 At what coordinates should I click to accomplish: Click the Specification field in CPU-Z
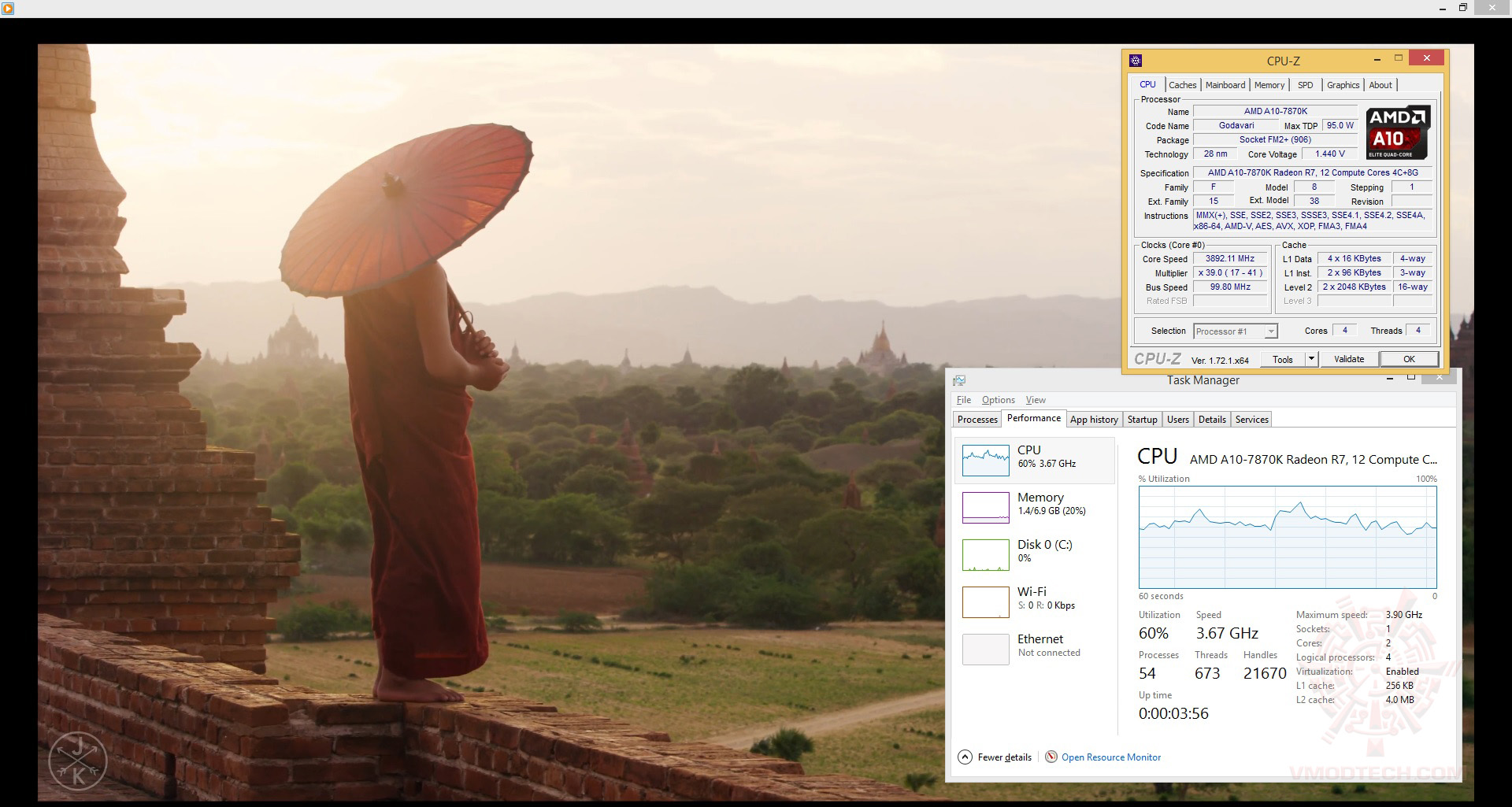(x=1313, y=173)
